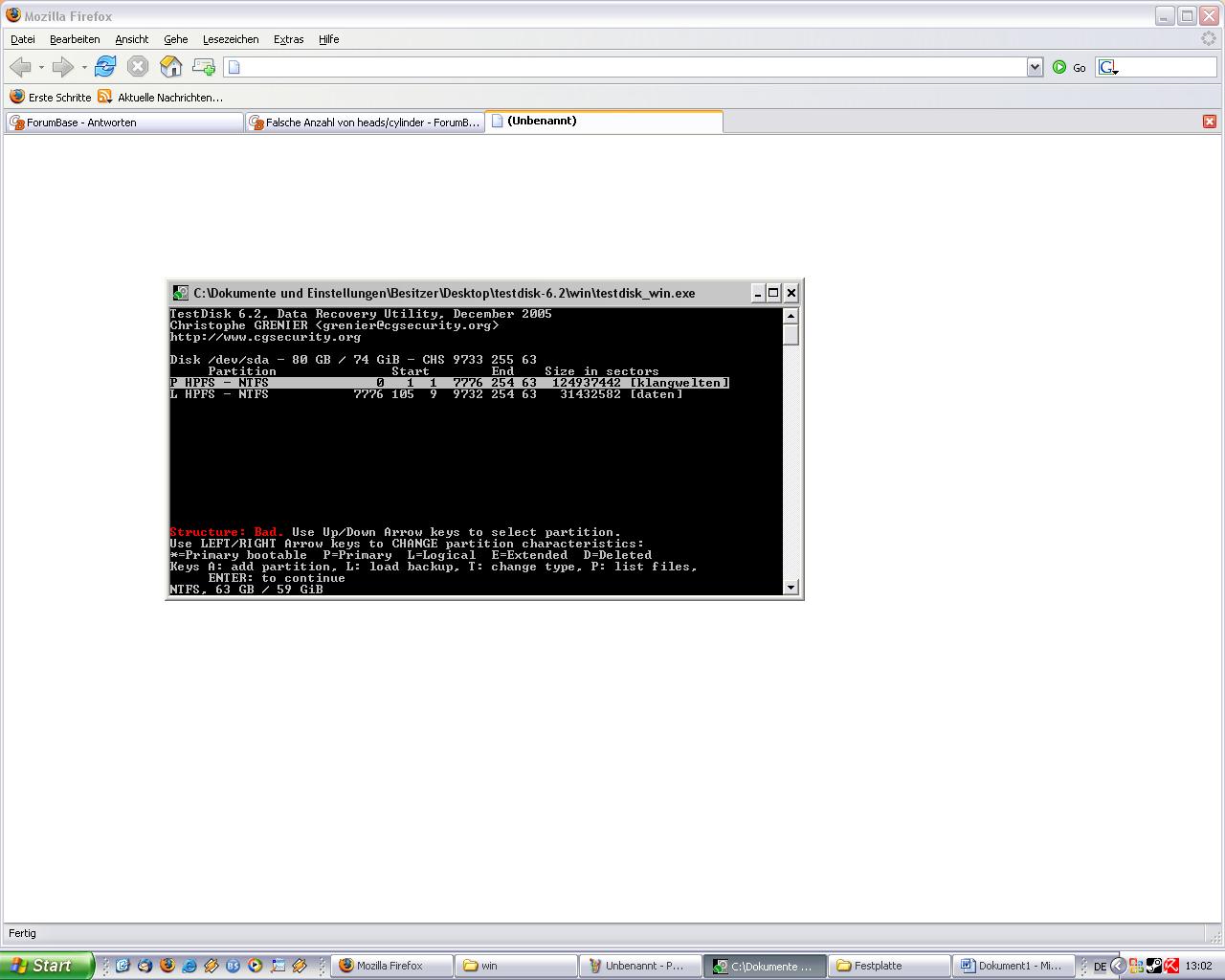Click the klangwelten partition row
Screen dimensions: 1225x980
(450, 383)
